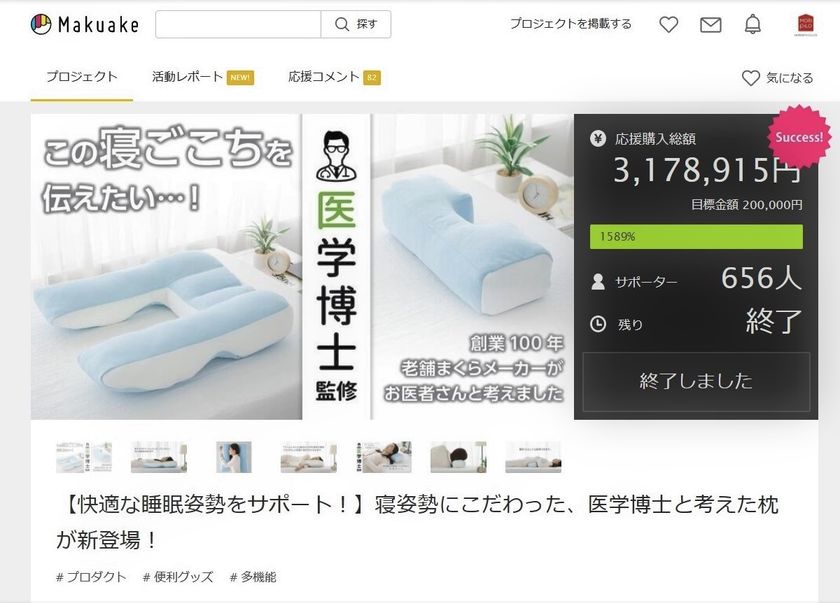840x603 pixels.
Task: Click the # プロダクト tag
Action: pyautogui.click(x=91, y=577)
